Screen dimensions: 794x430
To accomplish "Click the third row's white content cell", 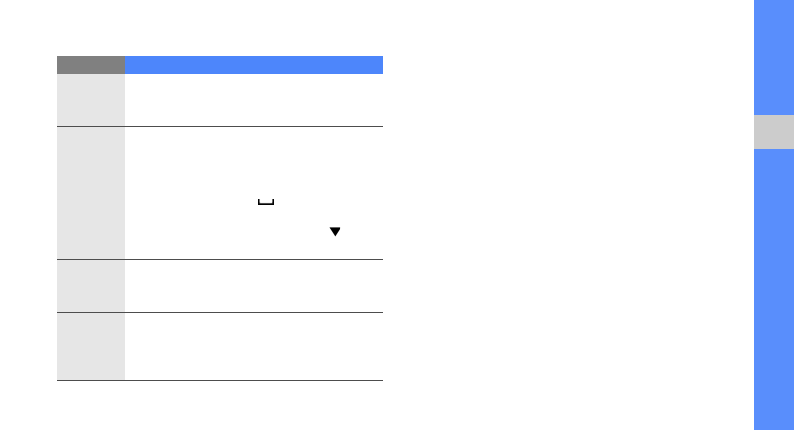I will click(254, 286).
